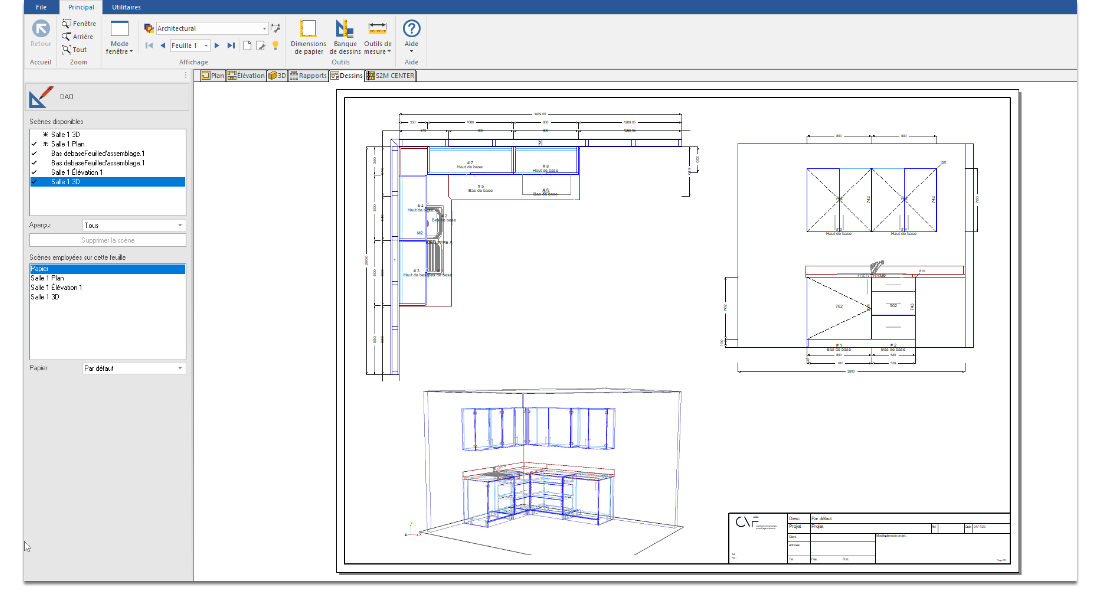
Task: Click the DAO drafting triangle icon
Action: tap(40, 97)
